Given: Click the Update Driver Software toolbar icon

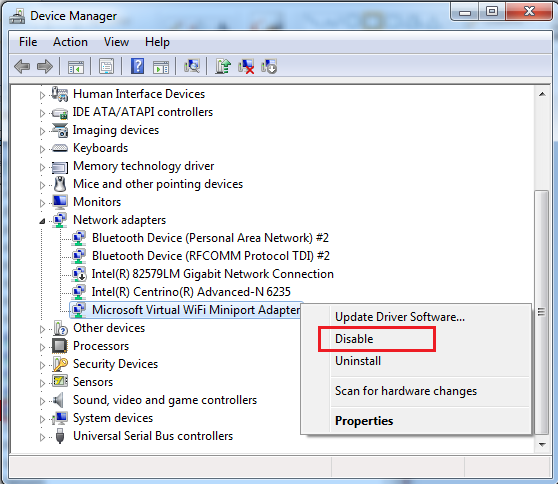Looking at the screenshot, I should pyautogui.click(x=223, y=67).
